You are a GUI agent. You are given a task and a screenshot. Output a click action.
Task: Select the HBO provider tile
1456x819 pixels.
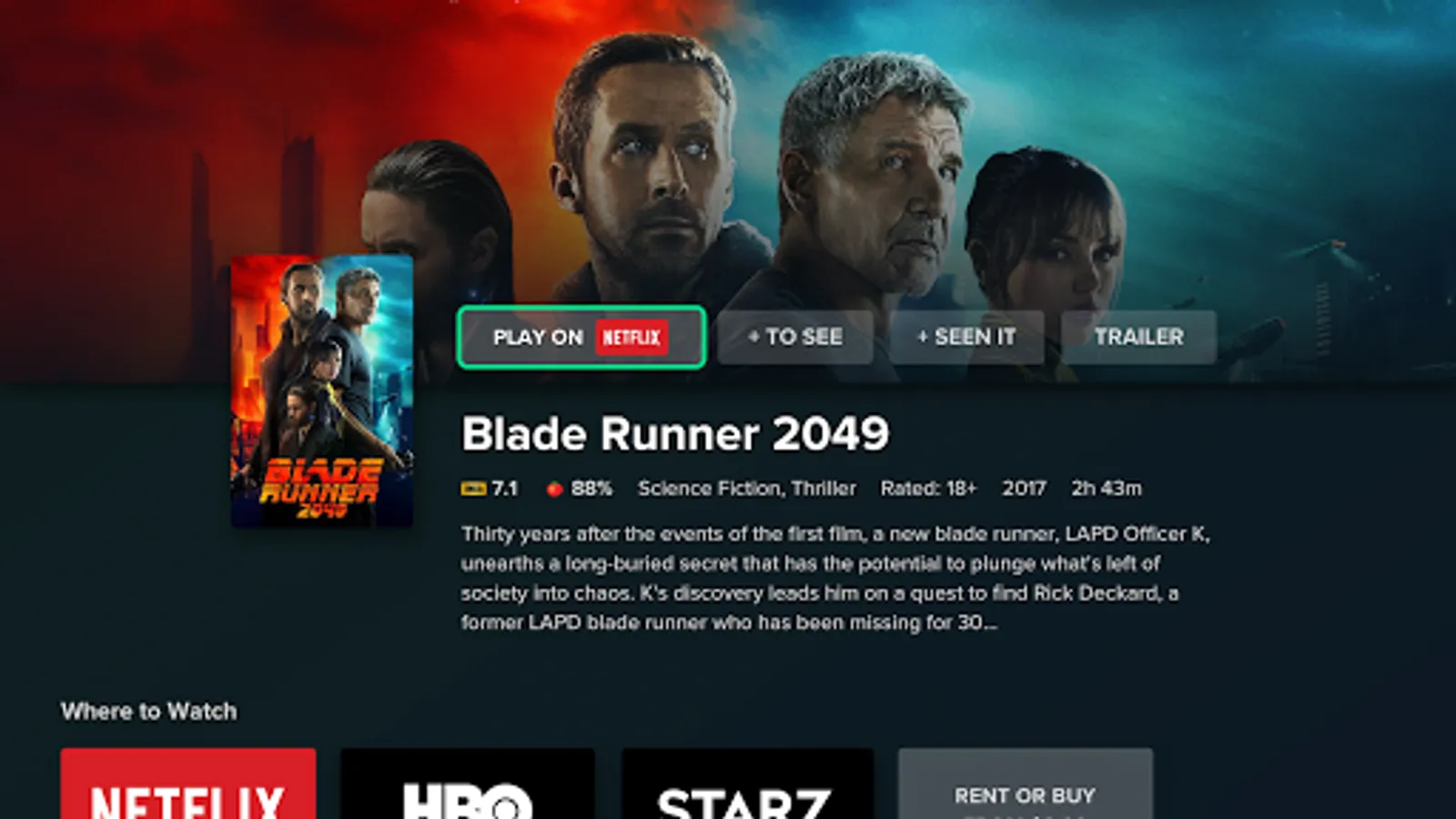point(468,784)
